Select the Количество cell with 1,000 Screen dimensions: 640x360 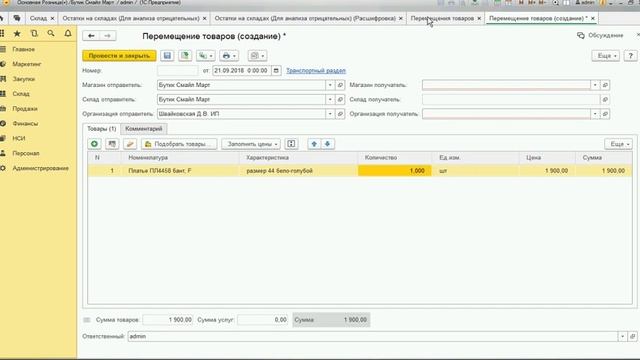[395, 171]
